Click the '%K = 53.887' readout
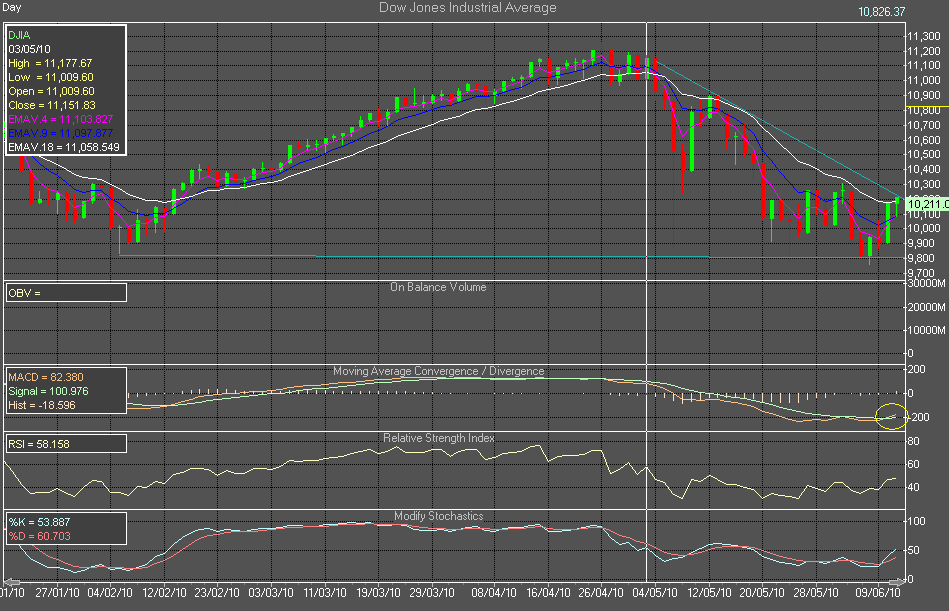949x611 pixels. 39,521
